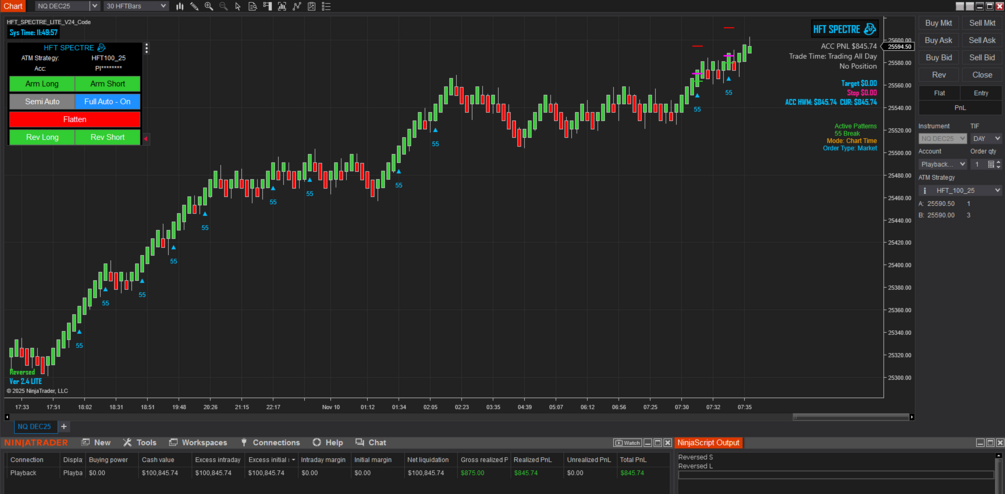
Task: Open the NQ DEC25 instrument selector in toolbar
Action: click(67, 6)
